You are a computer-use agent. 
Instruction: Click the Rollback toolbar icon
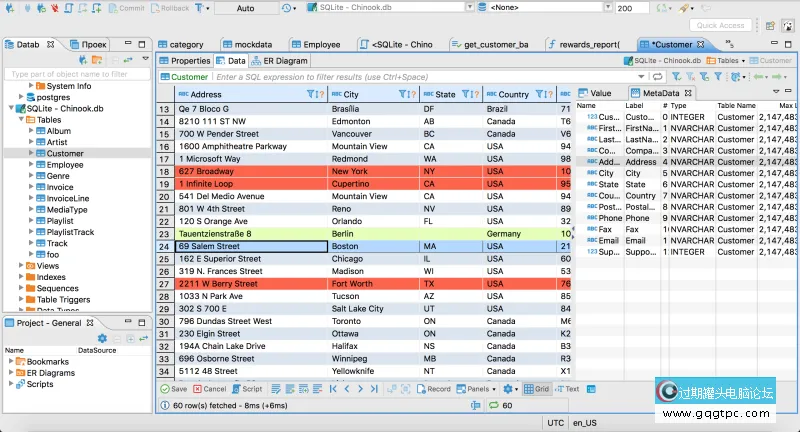(169, 8)
